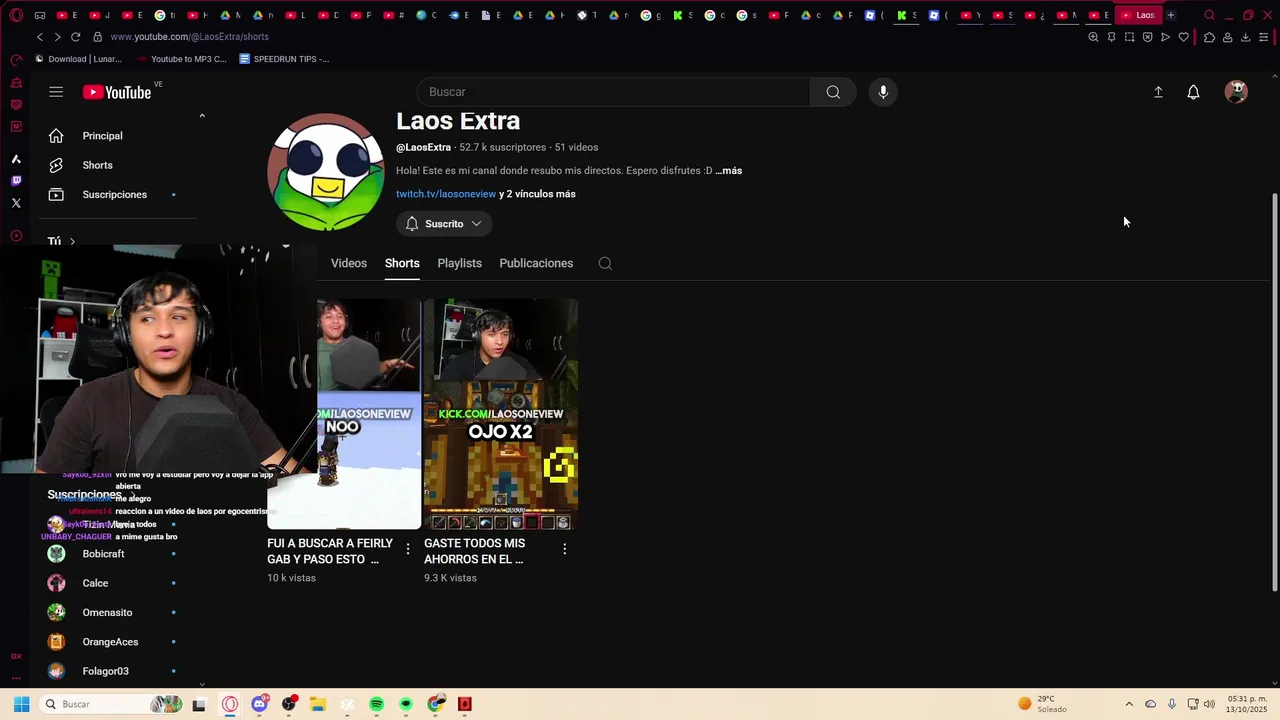Open Opera sidebar X (Twitter) icon

pyautogui.click(x=16, y=203)
